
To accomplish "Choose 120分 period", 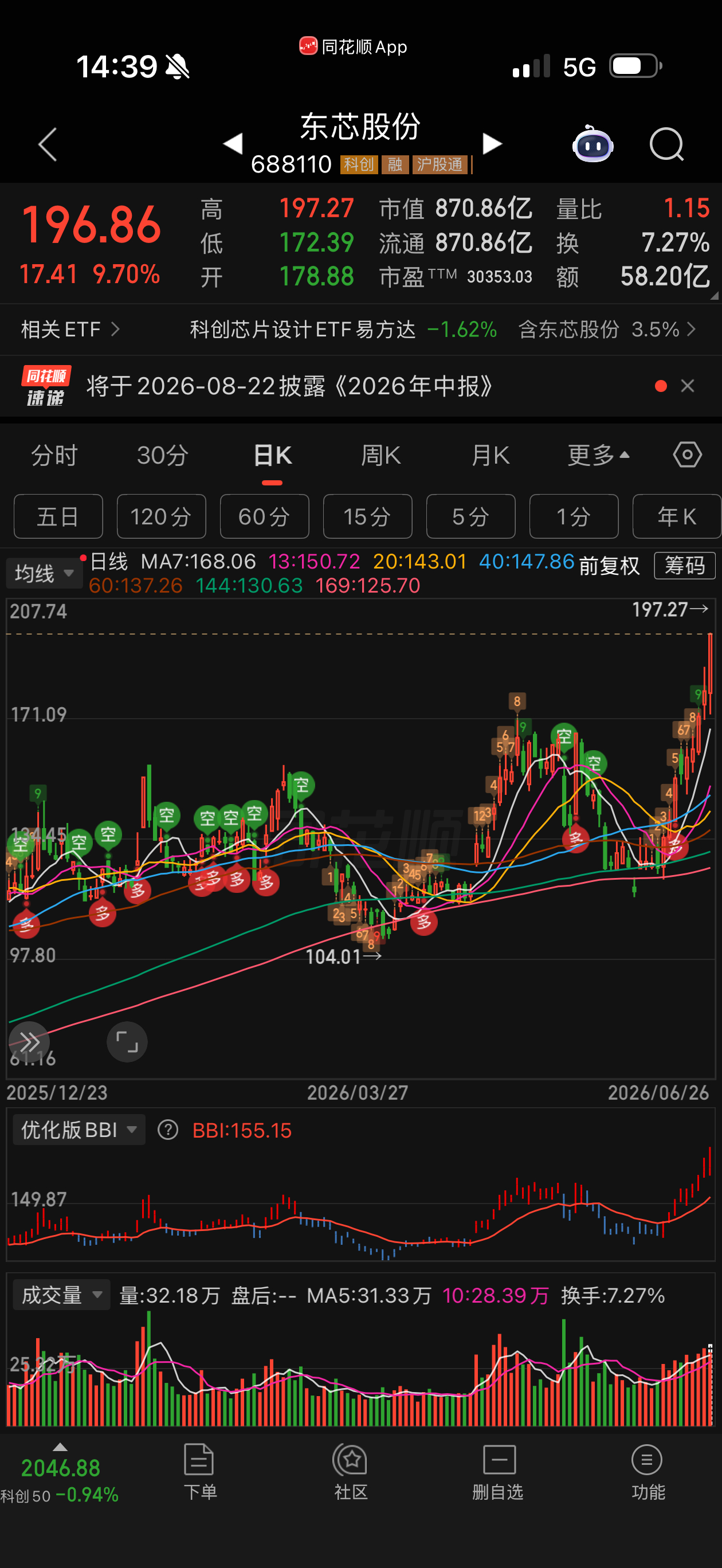I will [x=162, y=516].
